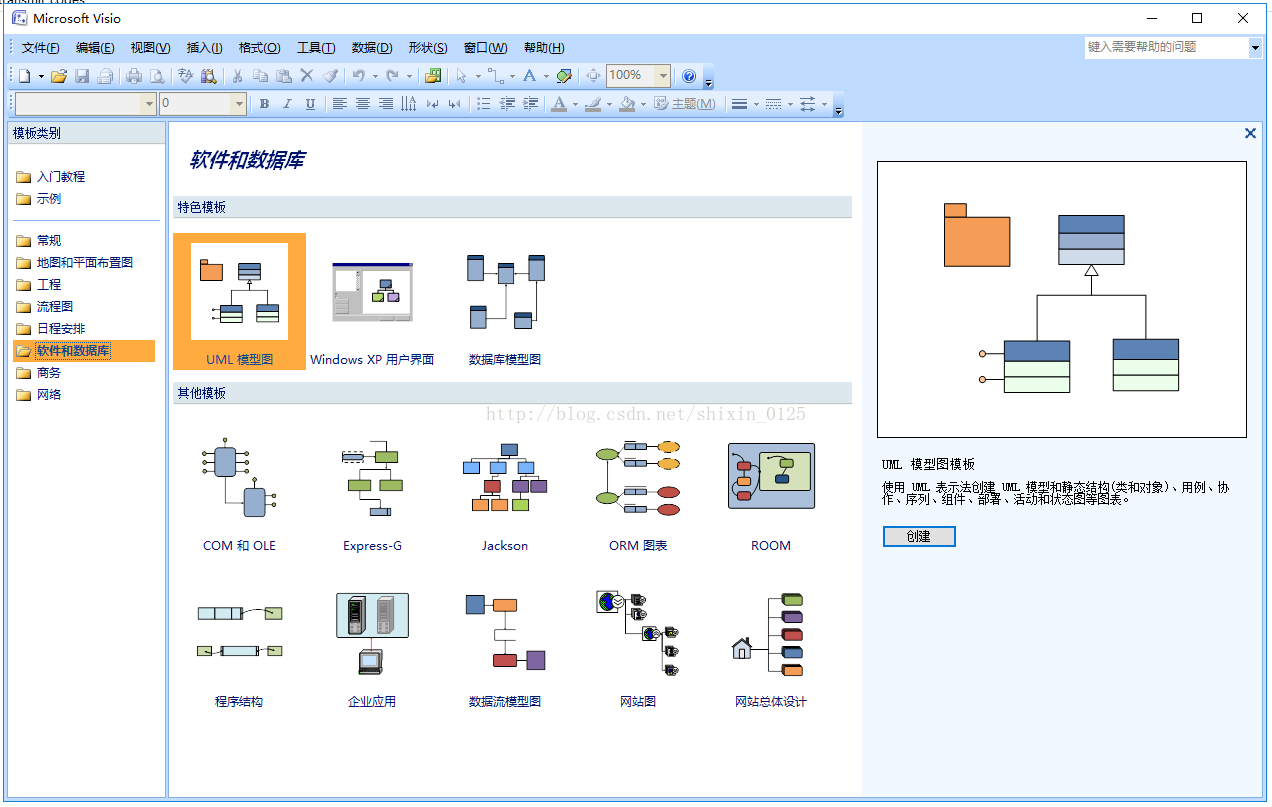
Task: Open the help search box dropdown arrow
Action: click(1255, 47)
